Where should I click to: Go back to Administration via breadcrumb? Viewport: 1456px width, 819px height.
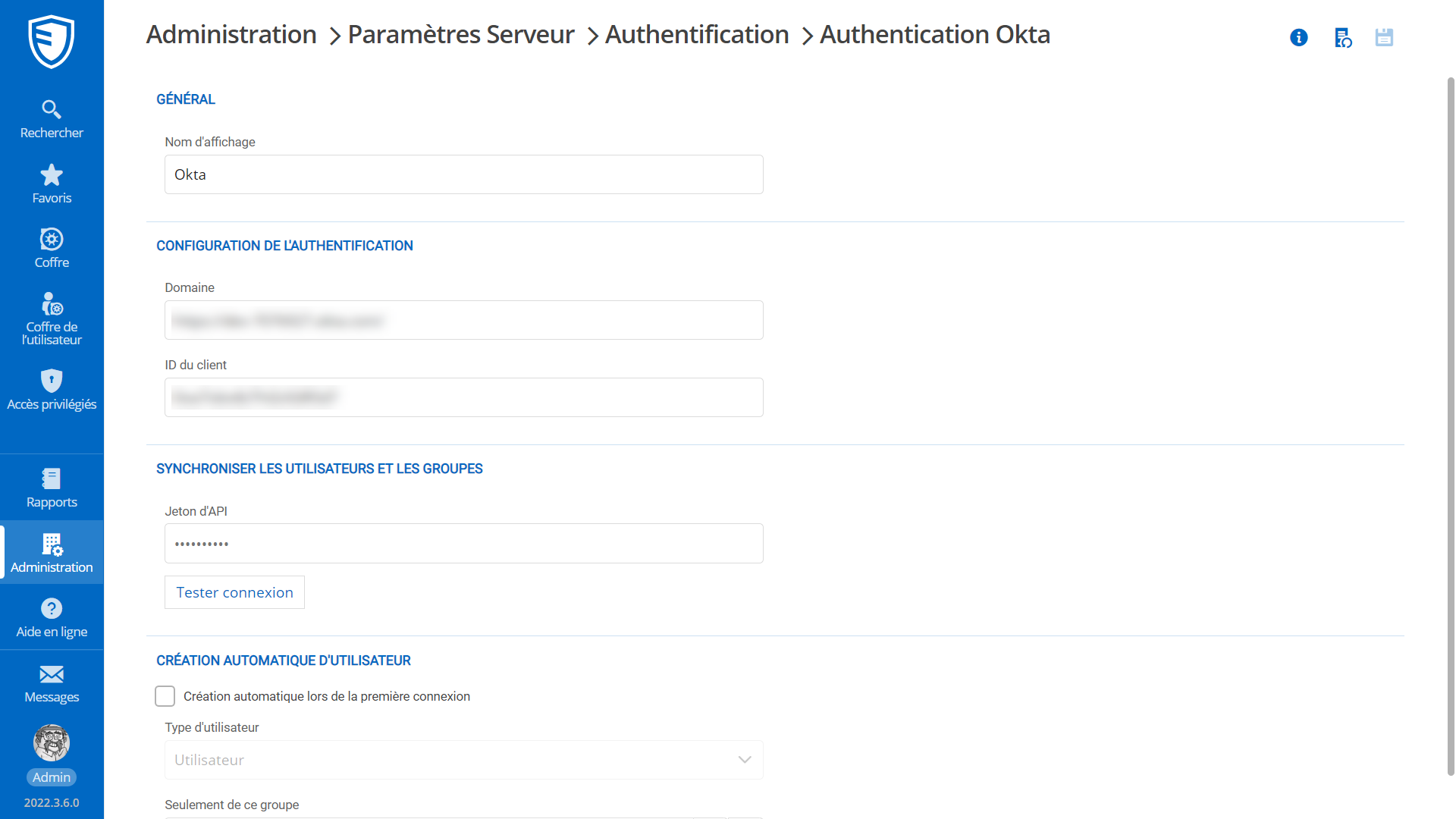coord(231,34)
